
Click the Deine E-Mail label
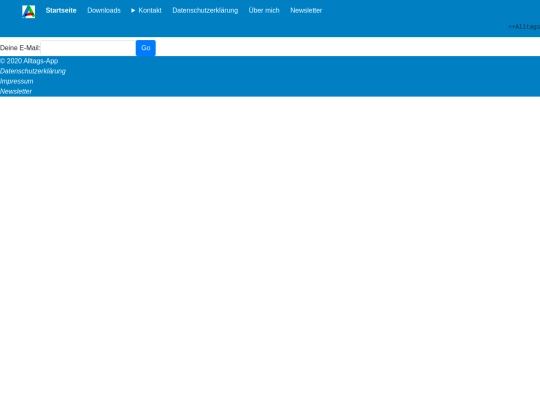pos(20,48)
